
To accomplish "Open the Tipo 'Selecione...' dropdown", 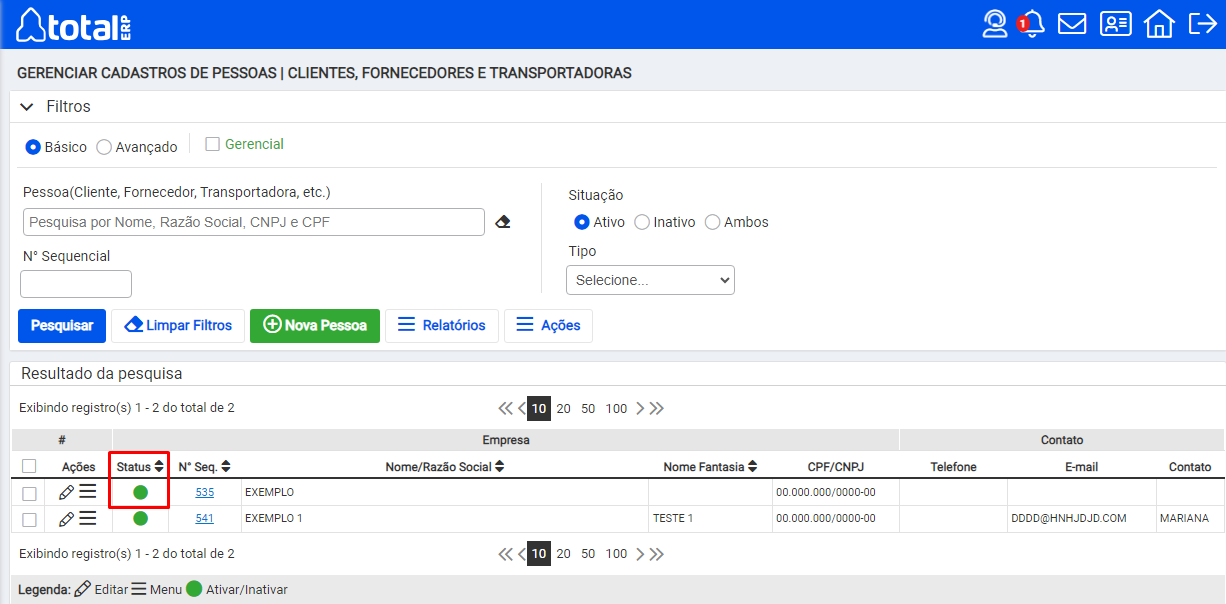I will click(x=650, y=280).
